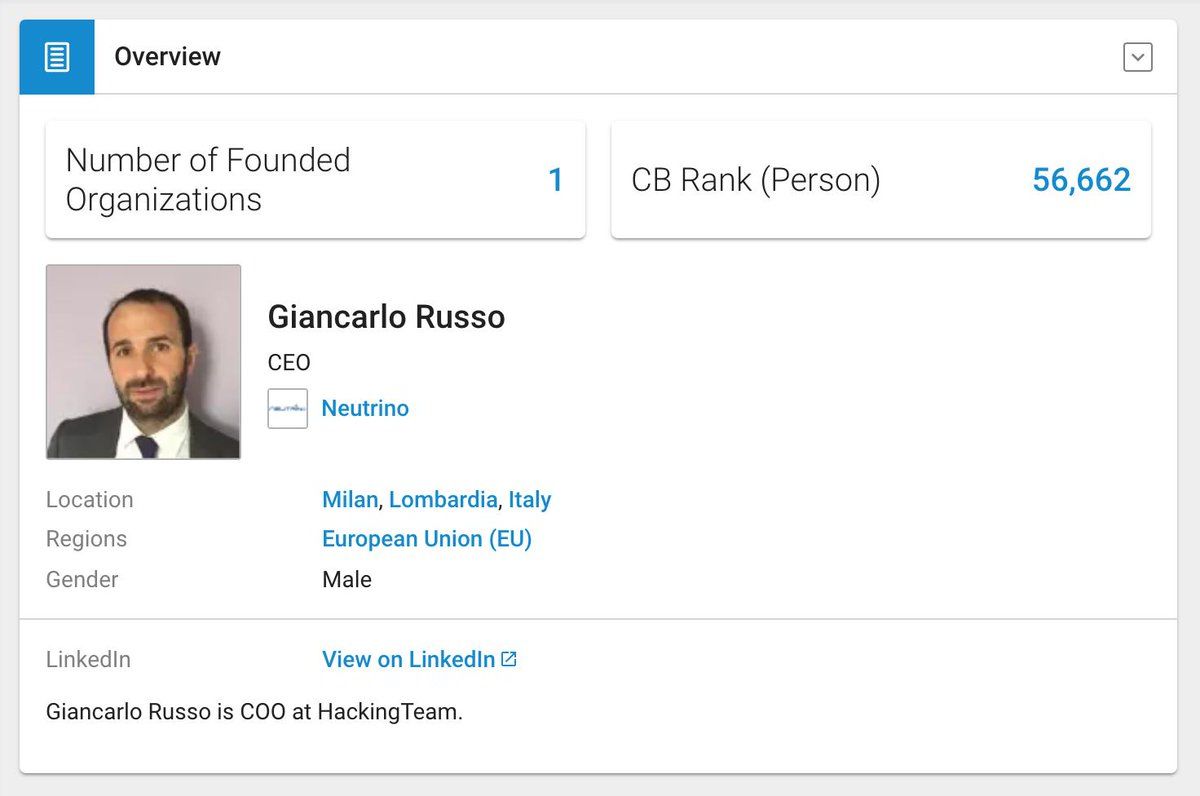Open the Italy location link
This screenshot has width=1200, height=796.
(530, 499)
